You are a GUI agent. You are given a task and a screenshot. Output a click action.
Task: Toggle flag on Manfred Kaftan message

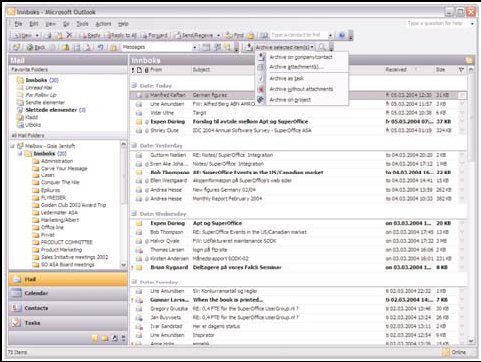462,95
